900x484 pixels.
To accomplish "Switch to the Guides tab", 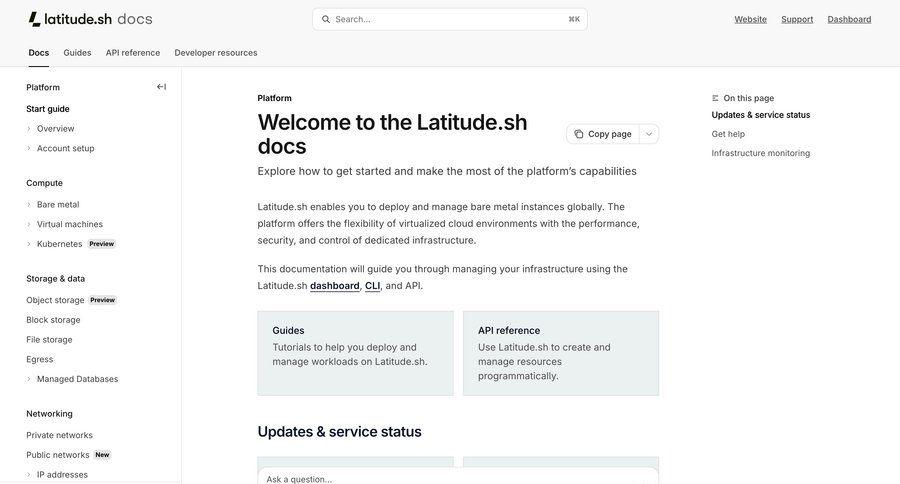I will coord(77,53).
